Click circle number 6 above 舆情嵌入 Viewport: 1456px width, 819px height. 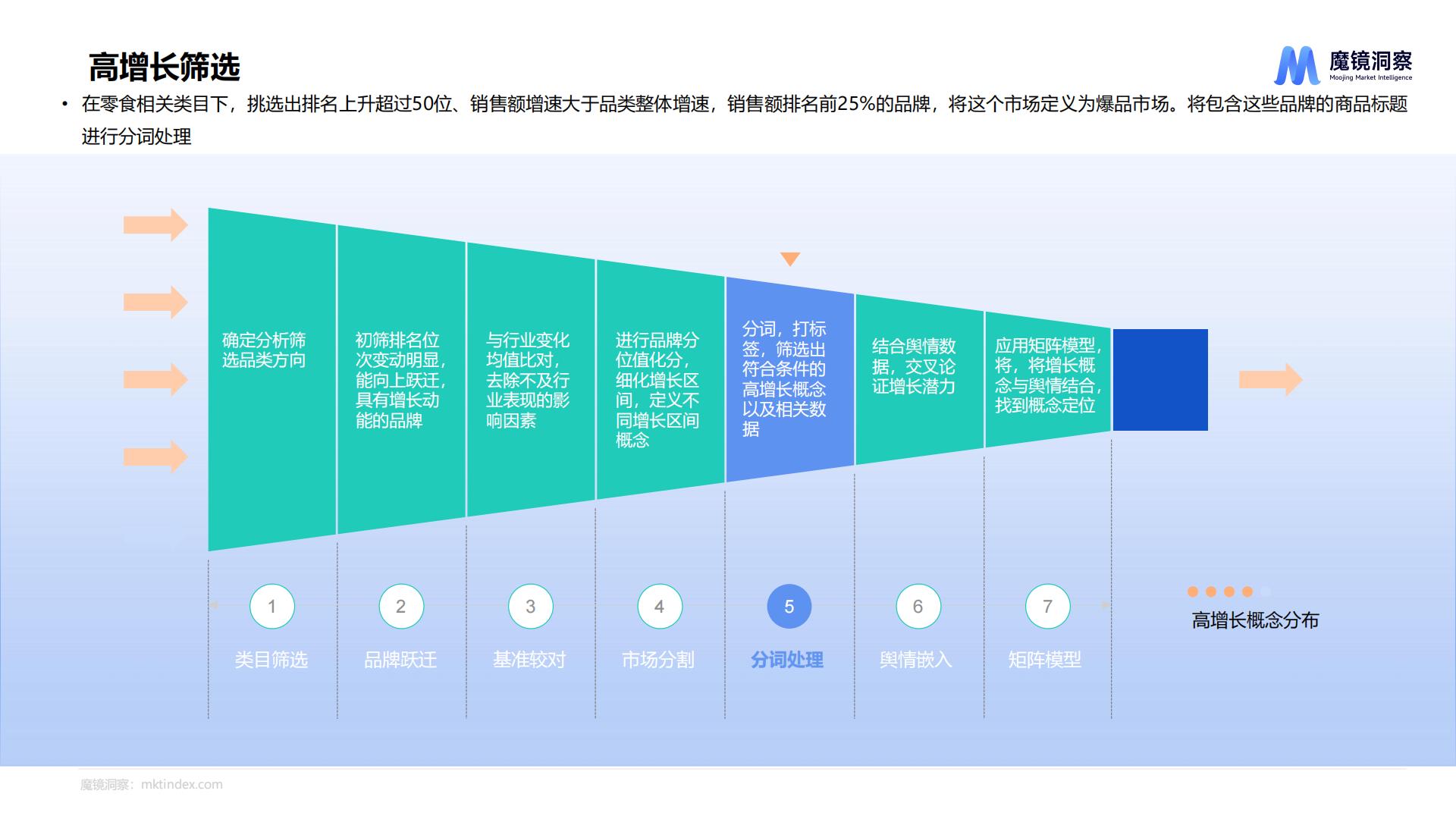(x=918, y=606)
